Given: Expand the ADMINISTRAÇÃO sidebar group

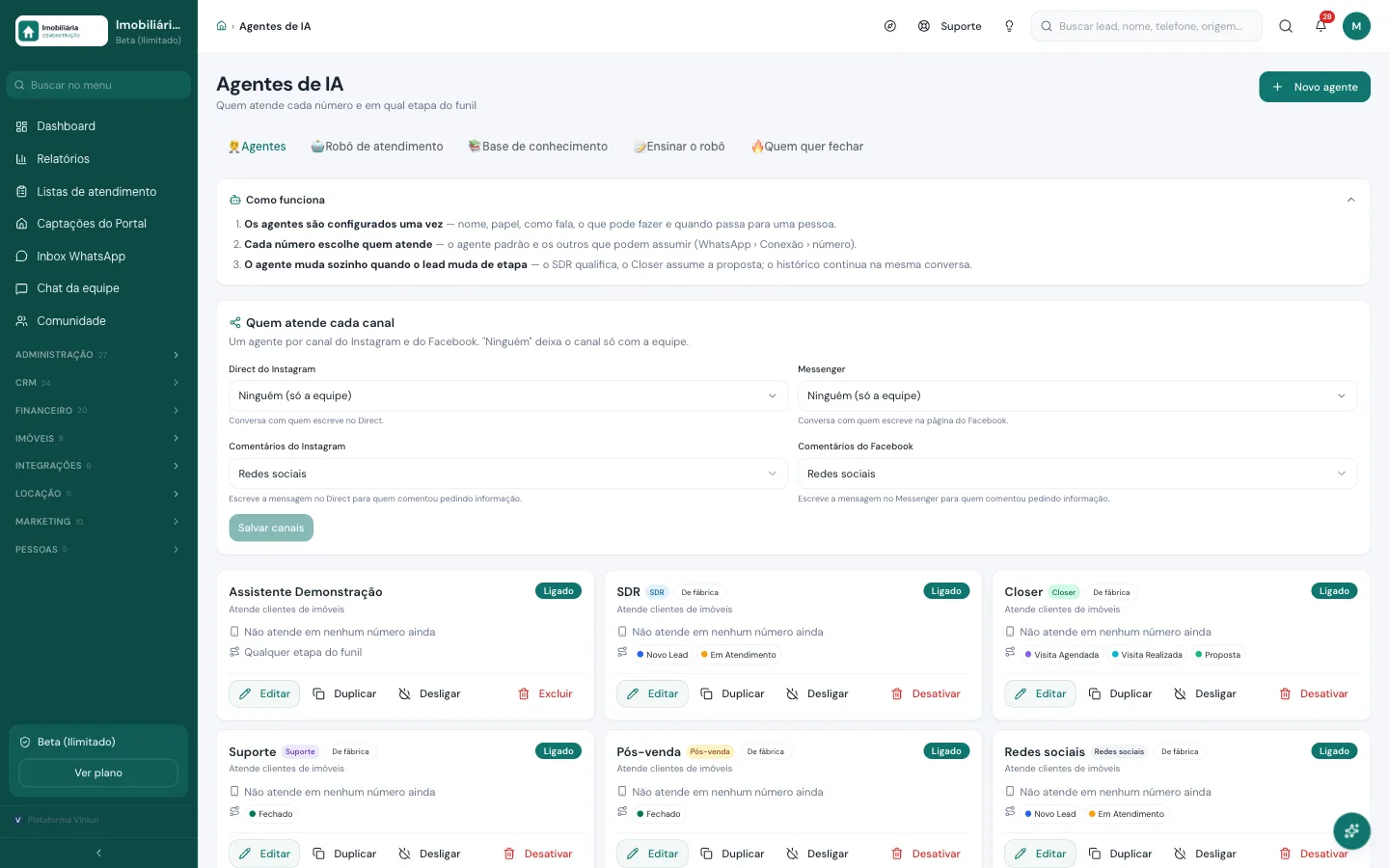Looking at the screenshot, I should coord(98,355).
